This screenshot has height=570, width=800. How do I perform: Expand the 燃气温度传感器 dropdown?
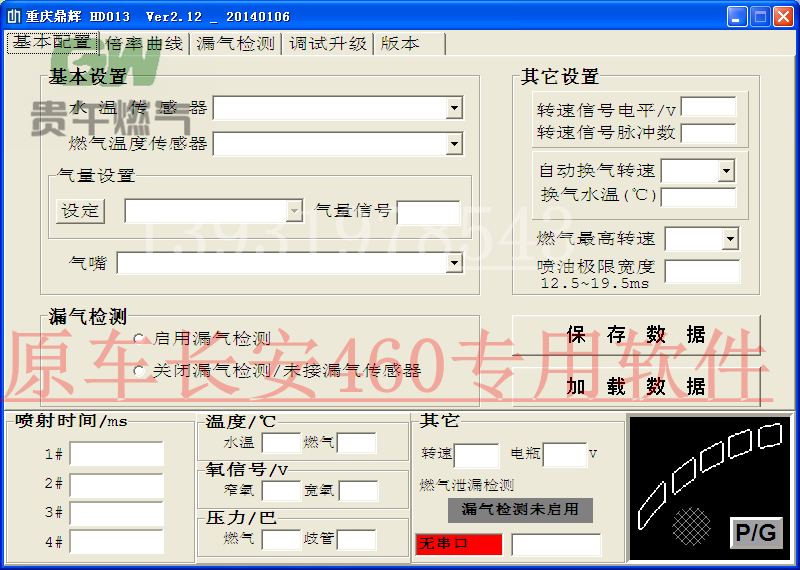pos(454,144)
